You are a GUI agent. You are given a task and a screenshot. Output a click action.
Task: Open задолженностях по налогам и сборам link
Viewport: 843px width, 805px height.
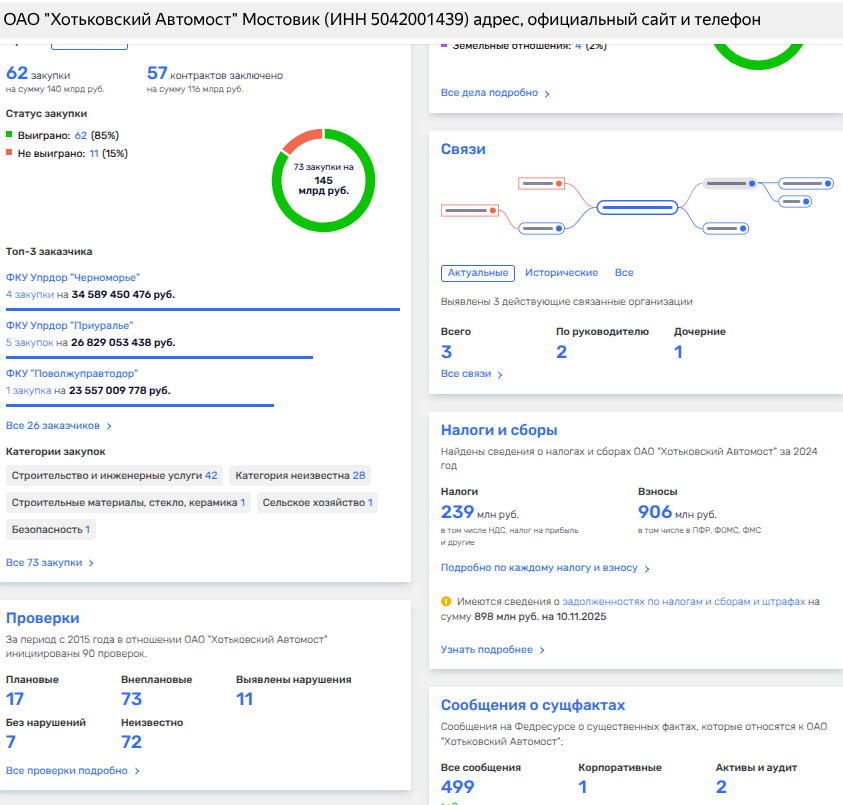[x=683, y=602]
